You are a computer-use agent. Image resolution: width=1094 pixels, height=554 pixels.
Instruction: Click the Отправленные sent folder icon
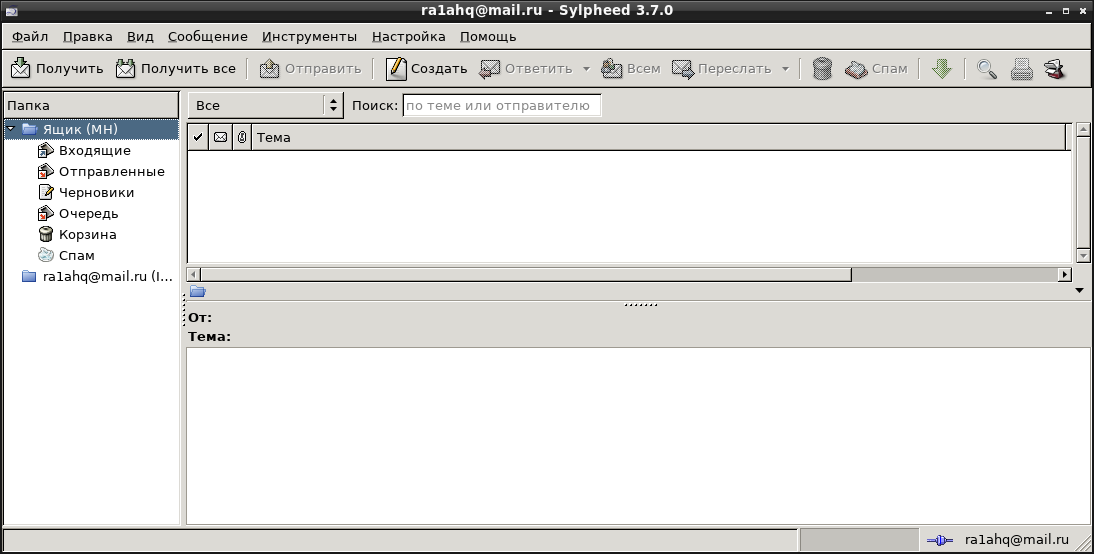click(x=45, y=172)
